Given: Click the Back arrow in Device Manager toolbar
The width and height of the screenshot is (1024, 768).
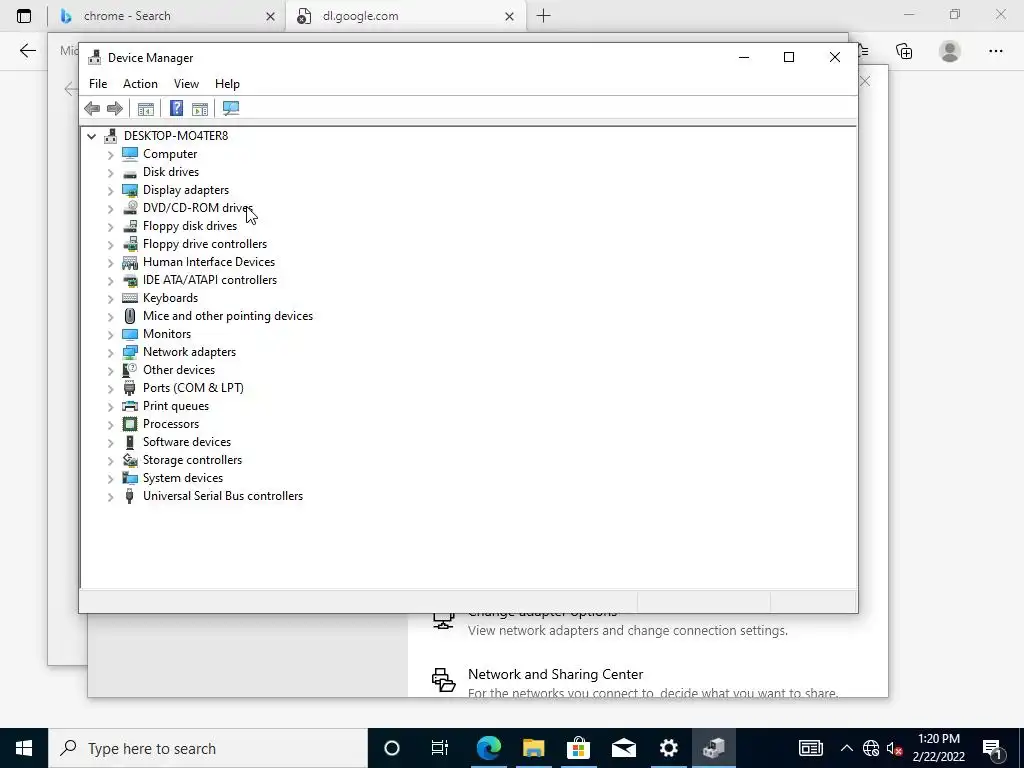Looking at the screenshot, I should [92, 108].
